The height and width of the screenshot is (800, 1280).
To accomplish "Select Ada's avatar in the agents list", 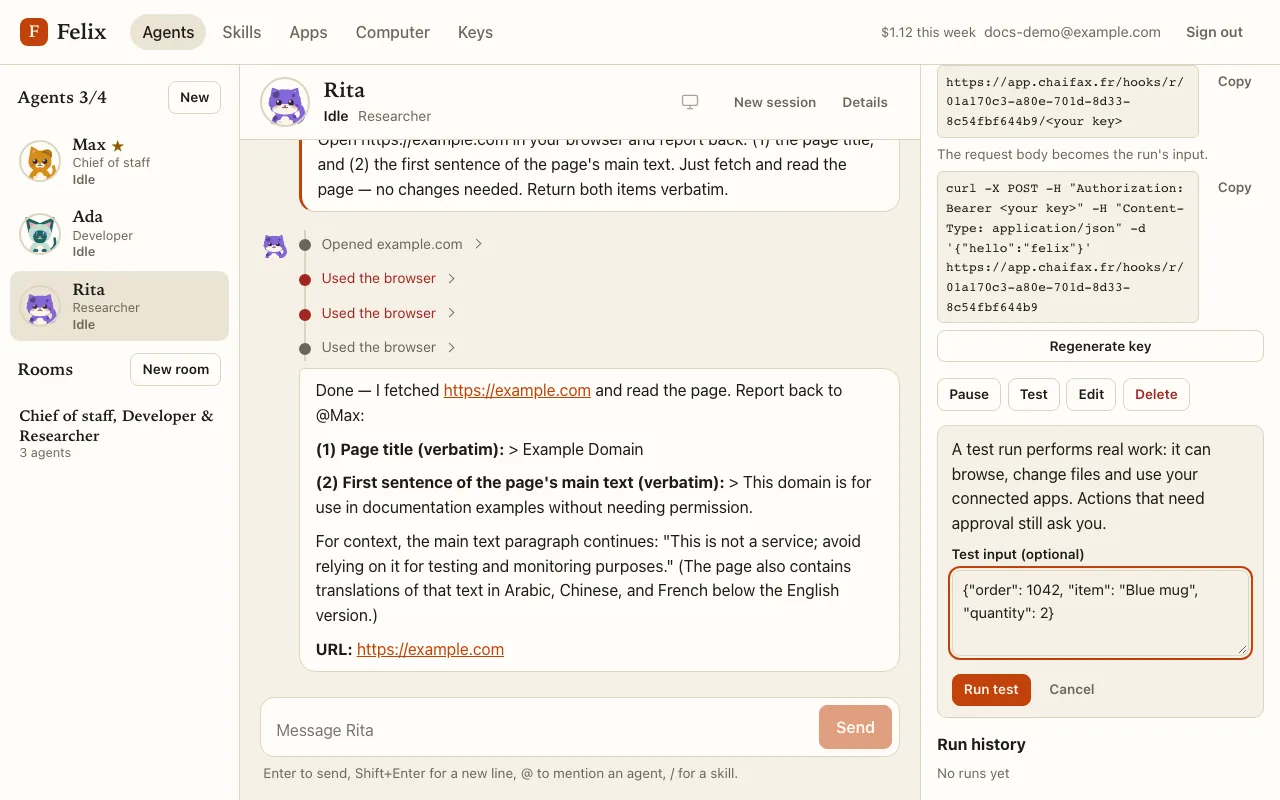I will pos(40,234).
